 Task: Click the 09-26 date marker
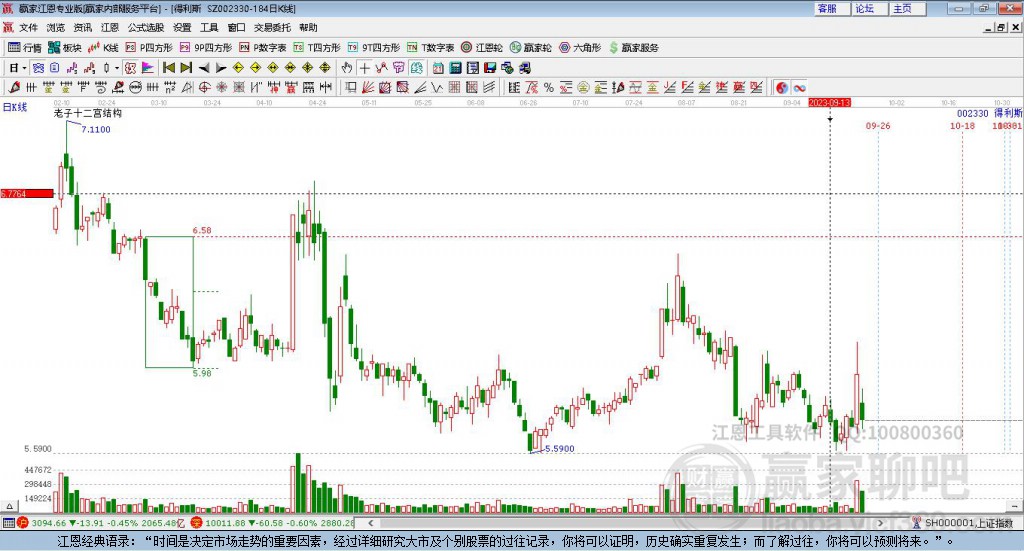pos(878,125)
